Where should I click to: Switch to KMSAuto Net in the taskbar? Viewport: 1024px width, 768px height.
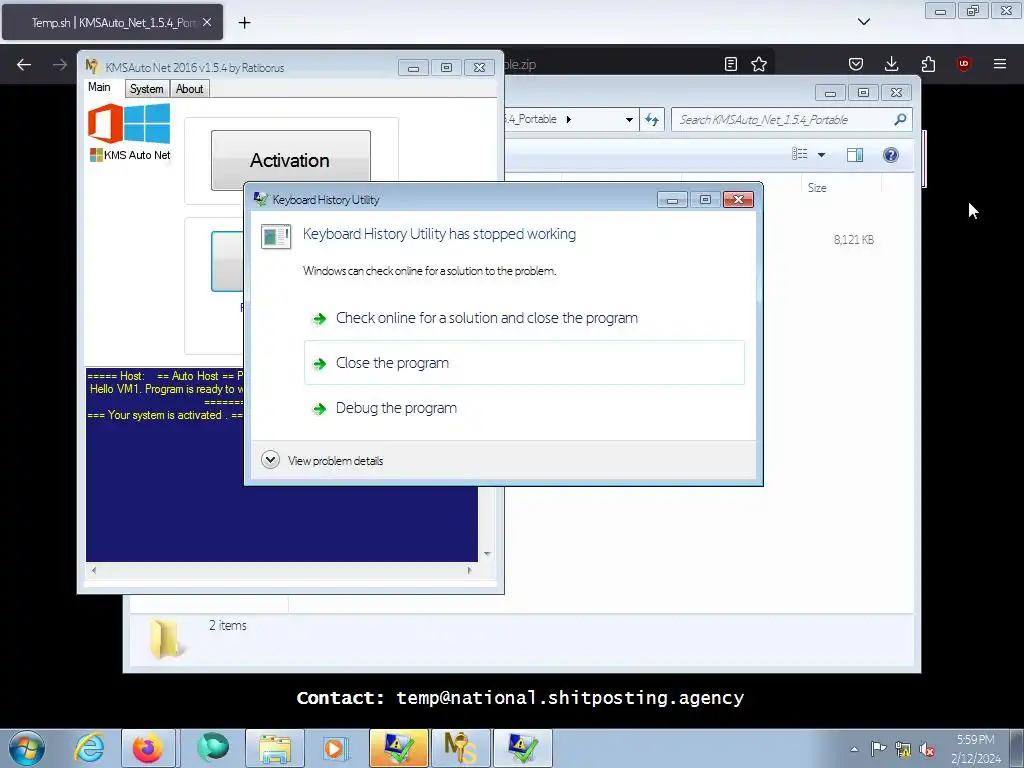click(x=460, y=748)
